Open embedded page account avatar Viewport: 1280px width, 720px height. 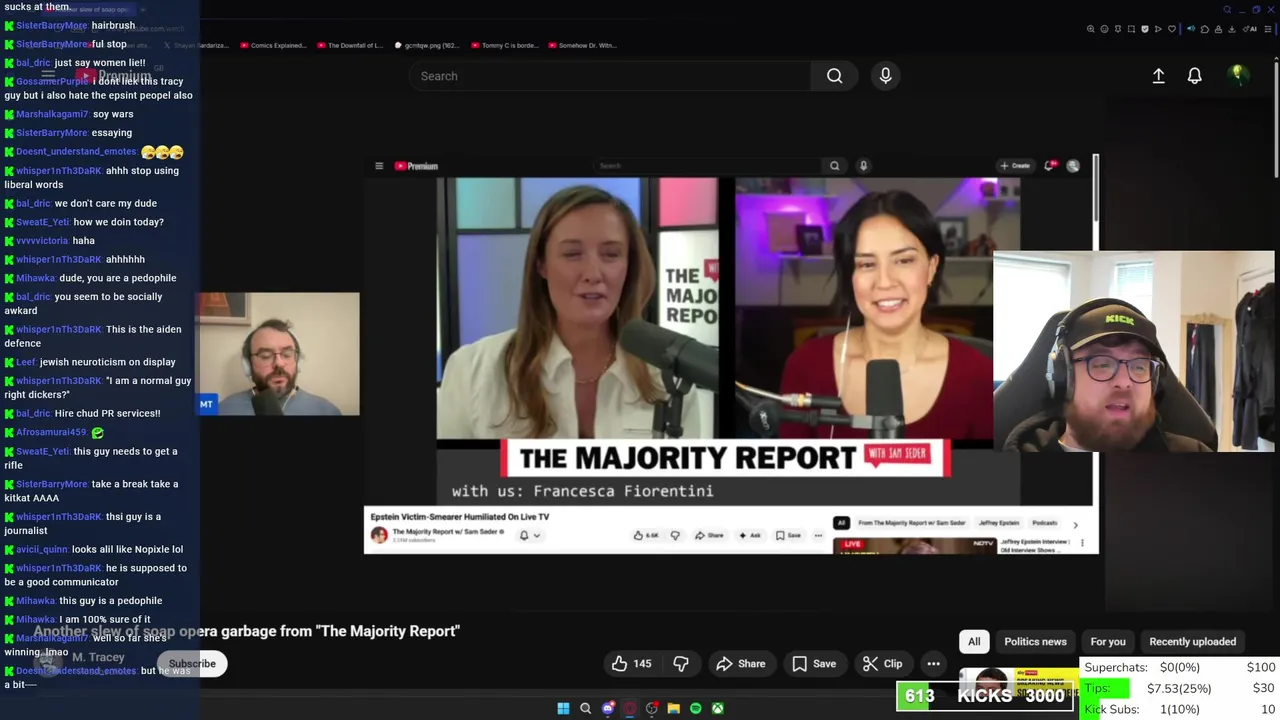1073,166
